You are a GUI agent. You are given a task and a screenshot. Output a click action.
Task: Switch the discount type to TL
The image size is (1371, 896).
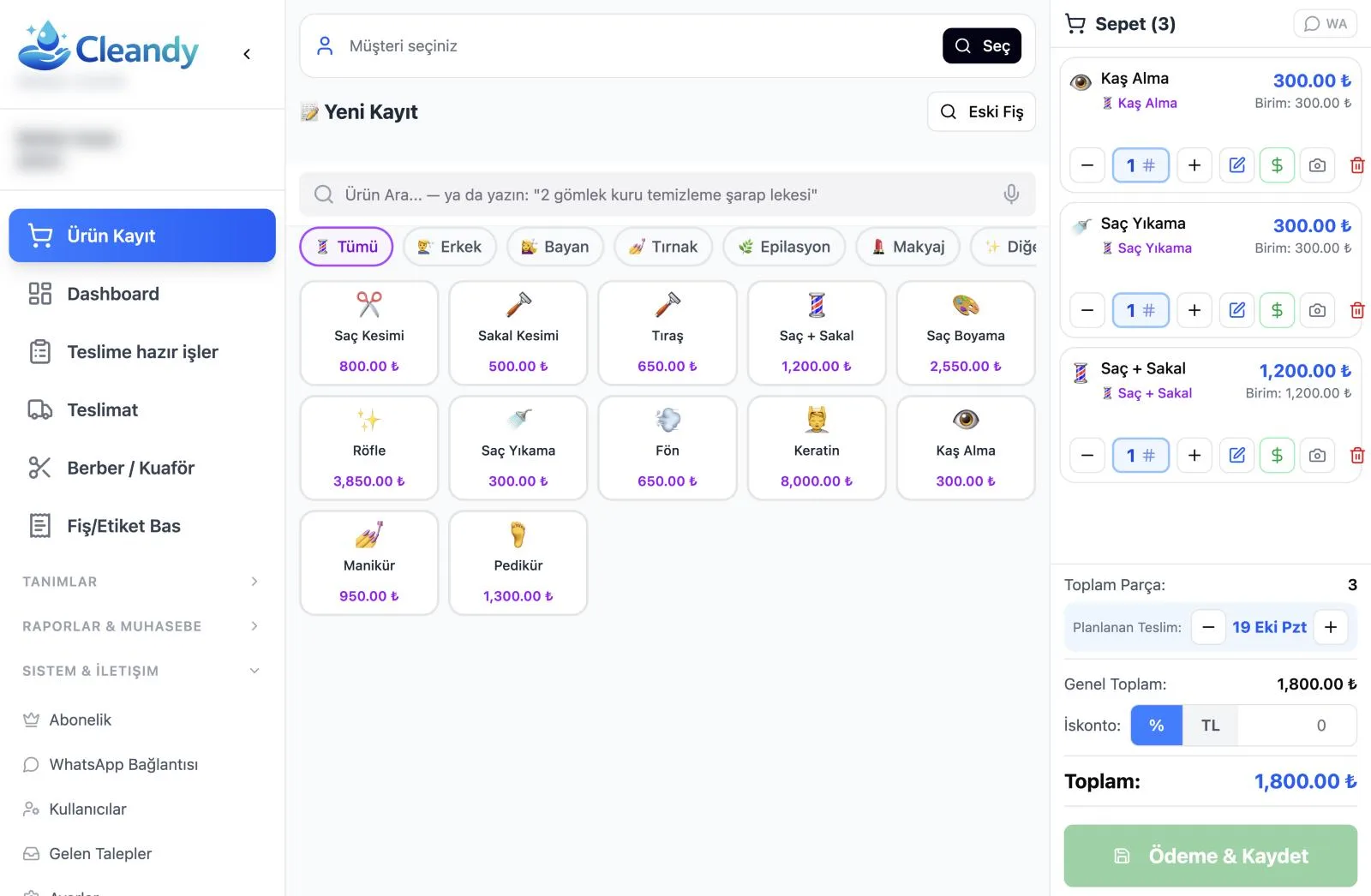click(x=1210, y=726)
